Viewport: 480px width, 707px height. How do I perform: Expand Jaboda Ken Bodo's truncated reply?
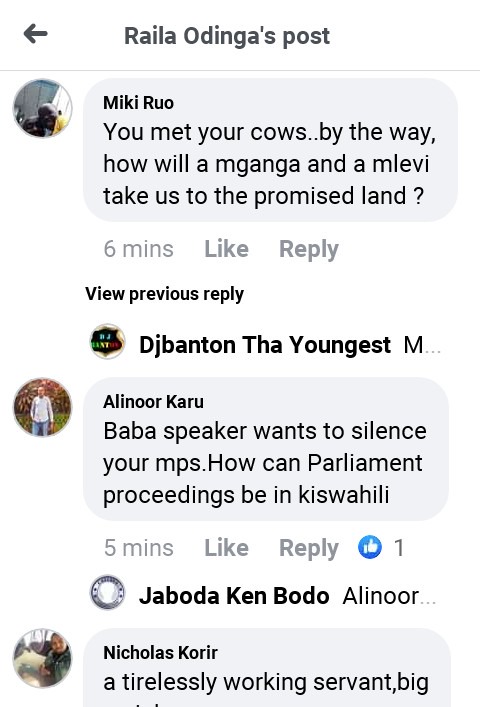click(x=389, y=596)
